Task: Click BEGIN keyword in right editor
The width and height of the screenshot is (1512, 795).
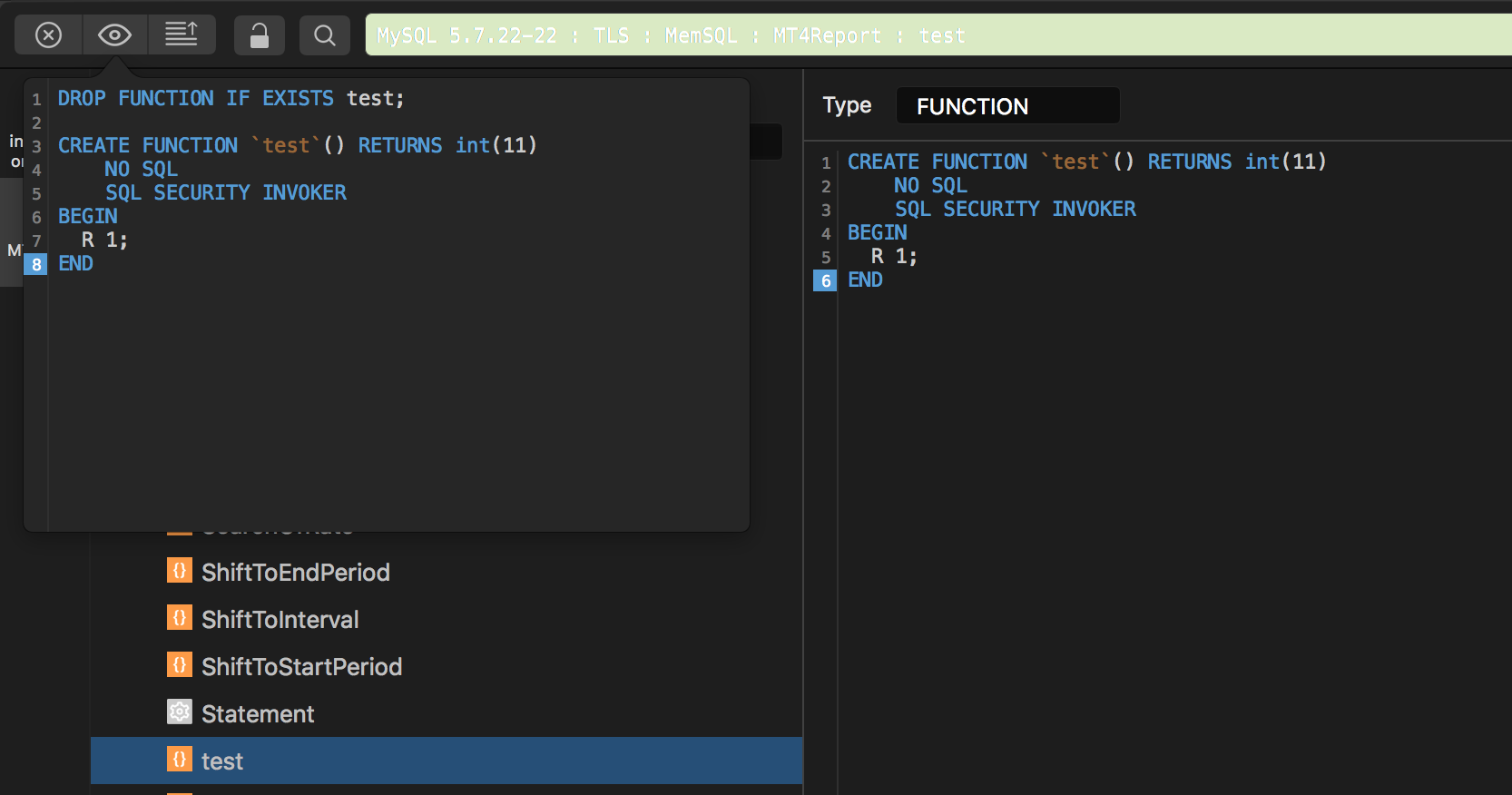Action: (878, 232)
